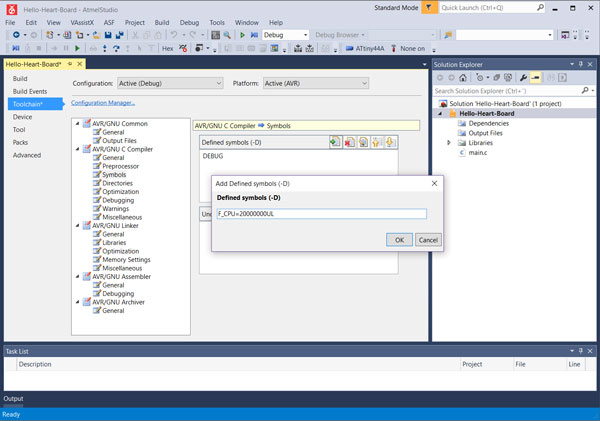Click Start Debugging and Break icon
600x421 pixels.
[254, 35]
